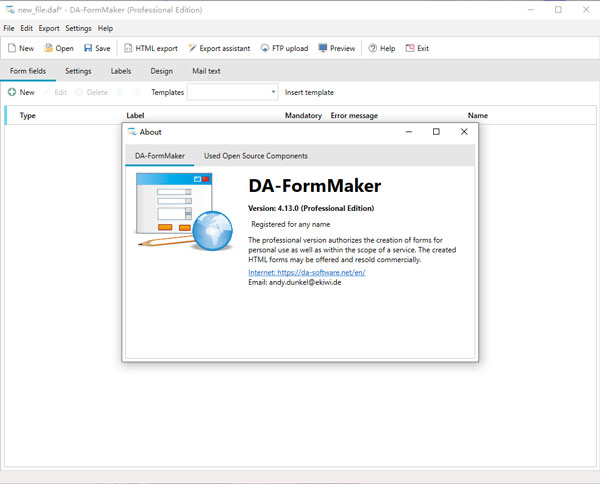Viewport: 600px width, 484px height.
Task: Switch to the Mail text tab
Action: (206, 71)
